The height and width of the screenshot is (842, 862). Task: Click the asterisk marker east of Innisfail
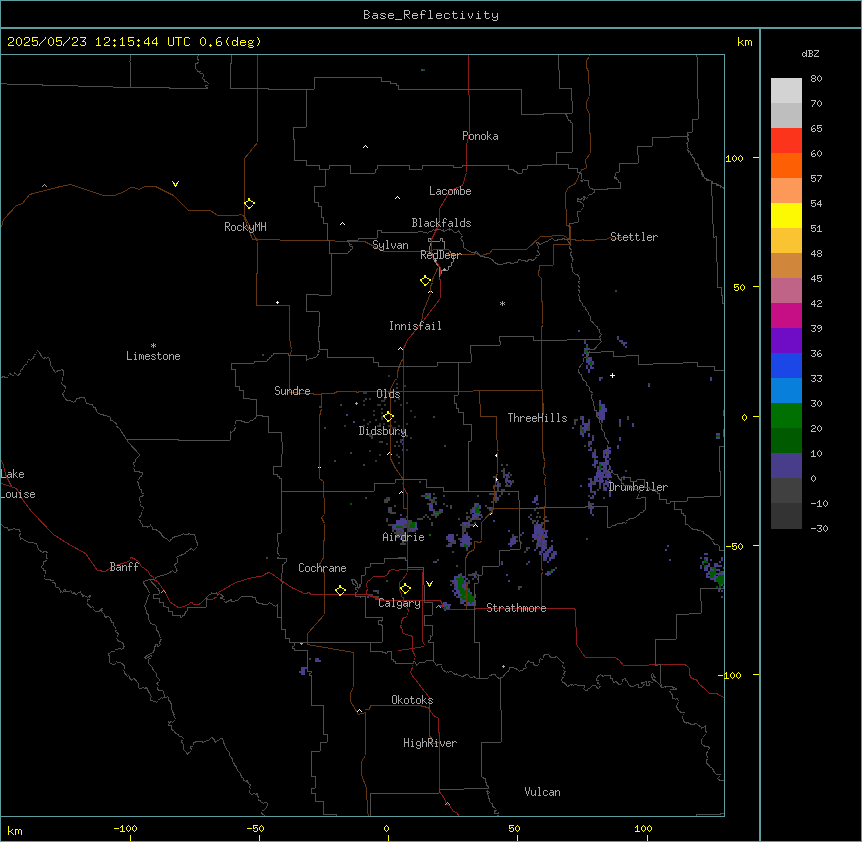pyautogui.click(x=502, y=303)
